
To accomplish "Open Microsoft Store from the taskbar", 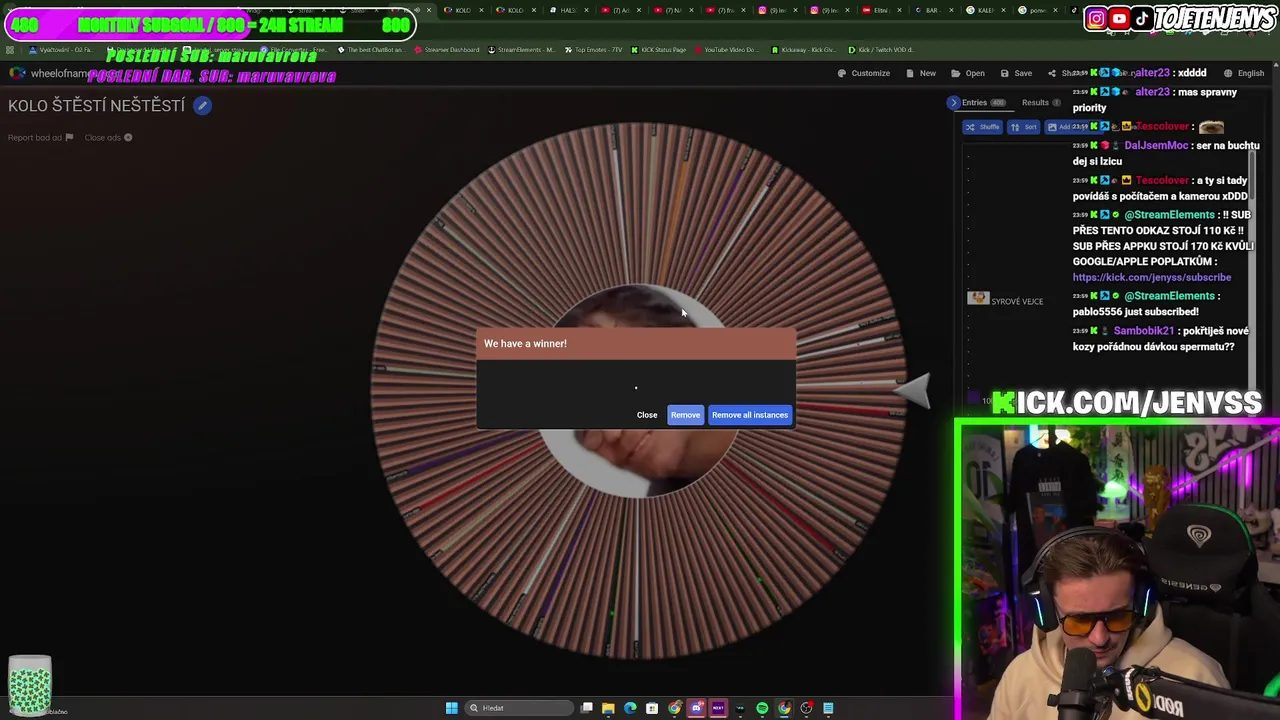I will [x=652, y=708].
